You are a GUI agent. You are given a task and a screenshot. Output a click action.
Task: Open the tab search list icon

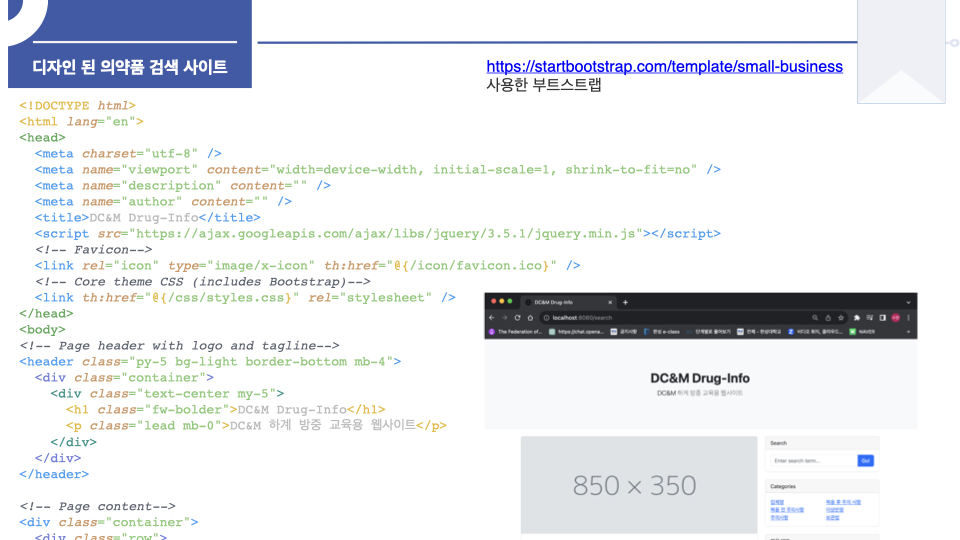pyautogui.click(x=869, y=318)
